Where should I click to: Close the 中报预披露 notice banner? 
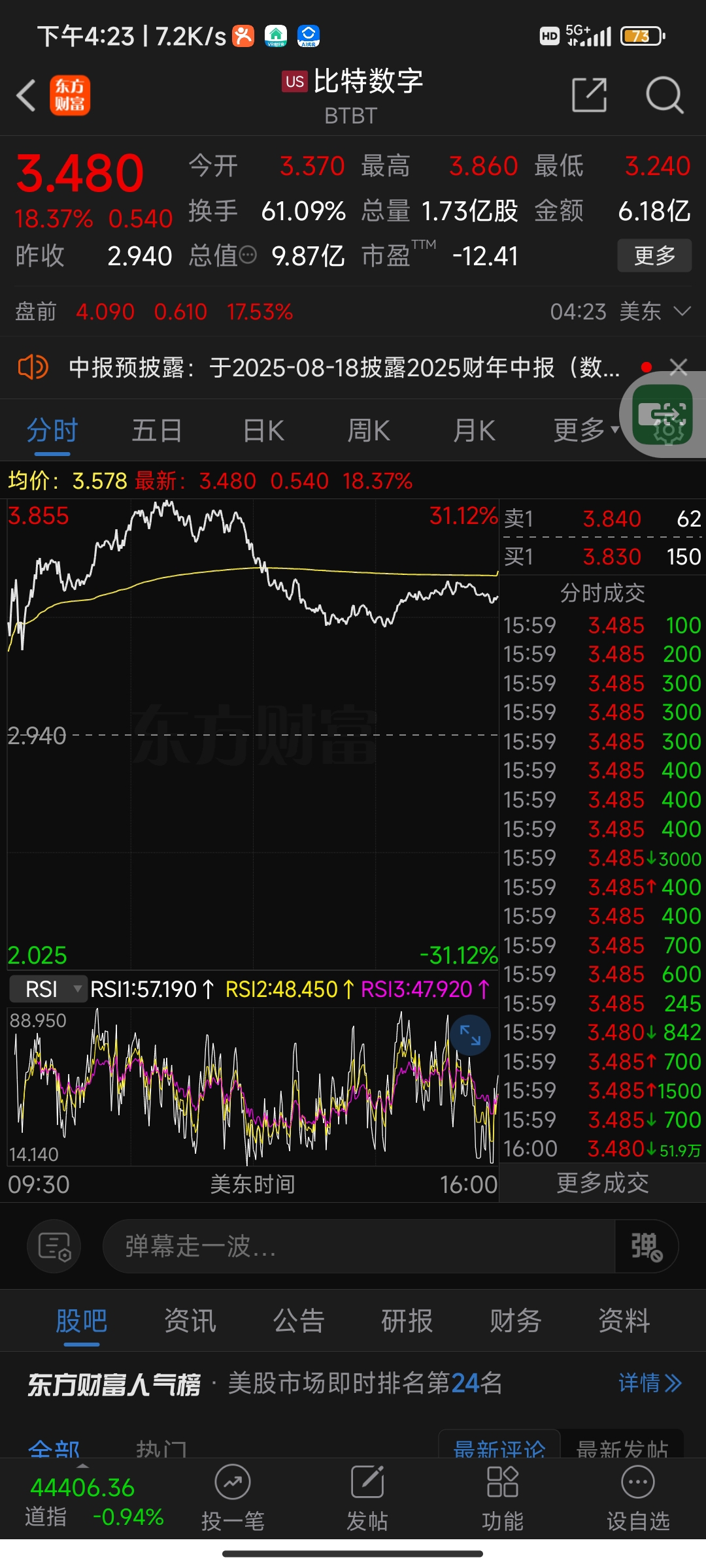[x=679, y=367]
